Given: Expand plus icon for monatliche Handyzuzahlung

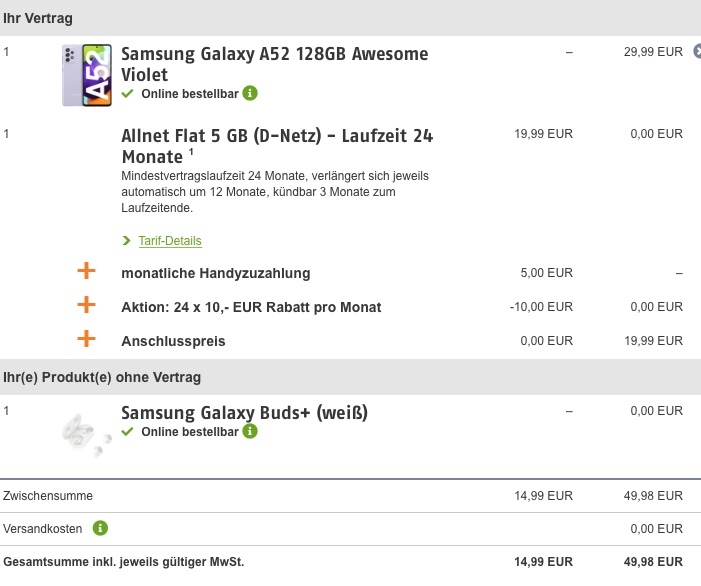Looking at the screenshot, I should coord(86,271).
